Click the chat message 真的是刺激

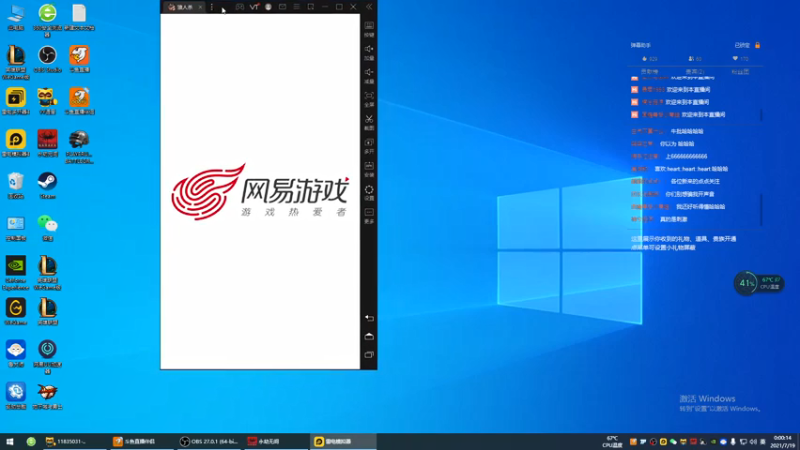tap(673, 219)
